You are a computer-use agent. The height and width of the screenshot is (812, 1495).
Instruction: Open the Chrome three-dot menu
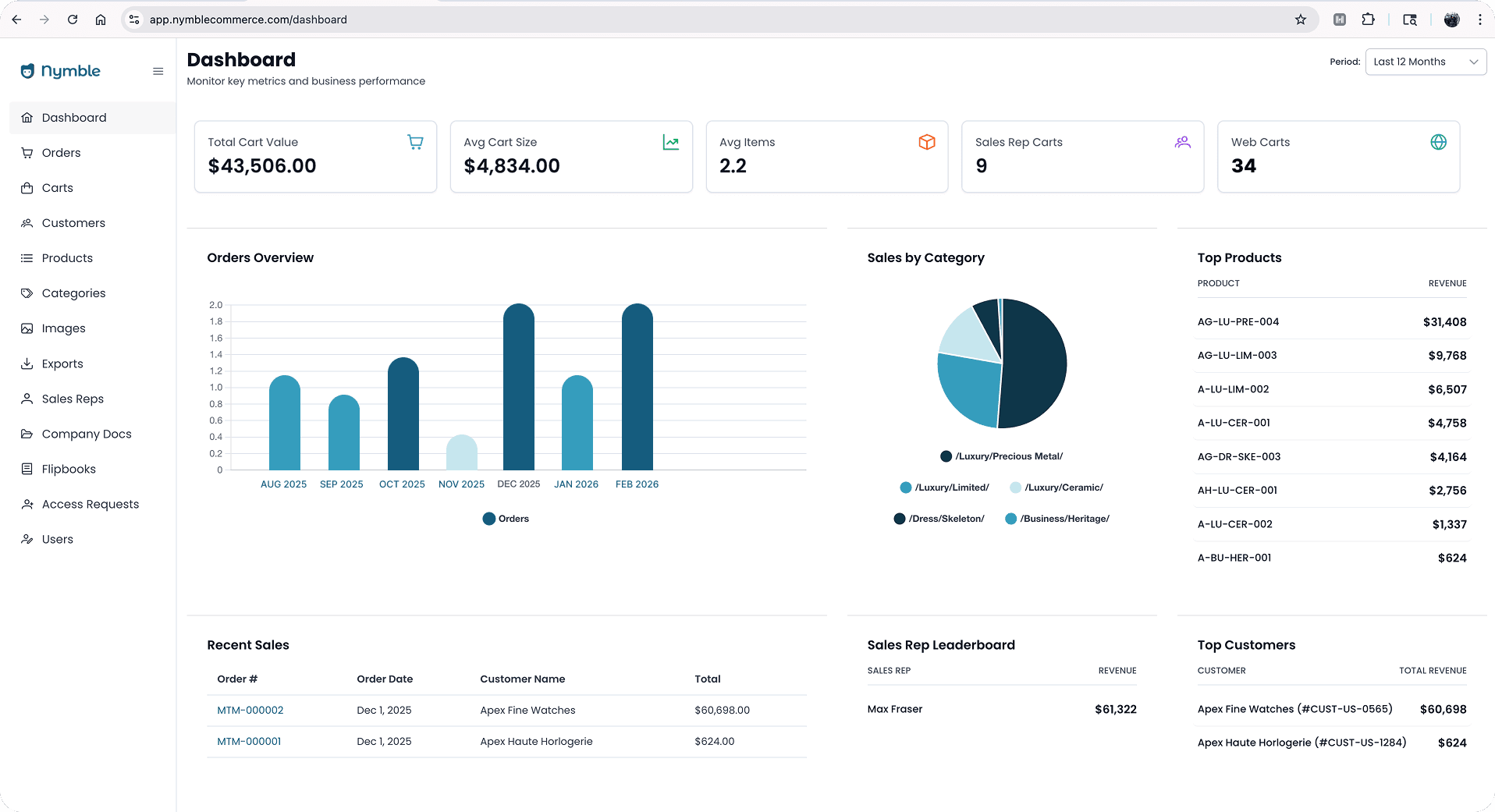pos(1479,20)
